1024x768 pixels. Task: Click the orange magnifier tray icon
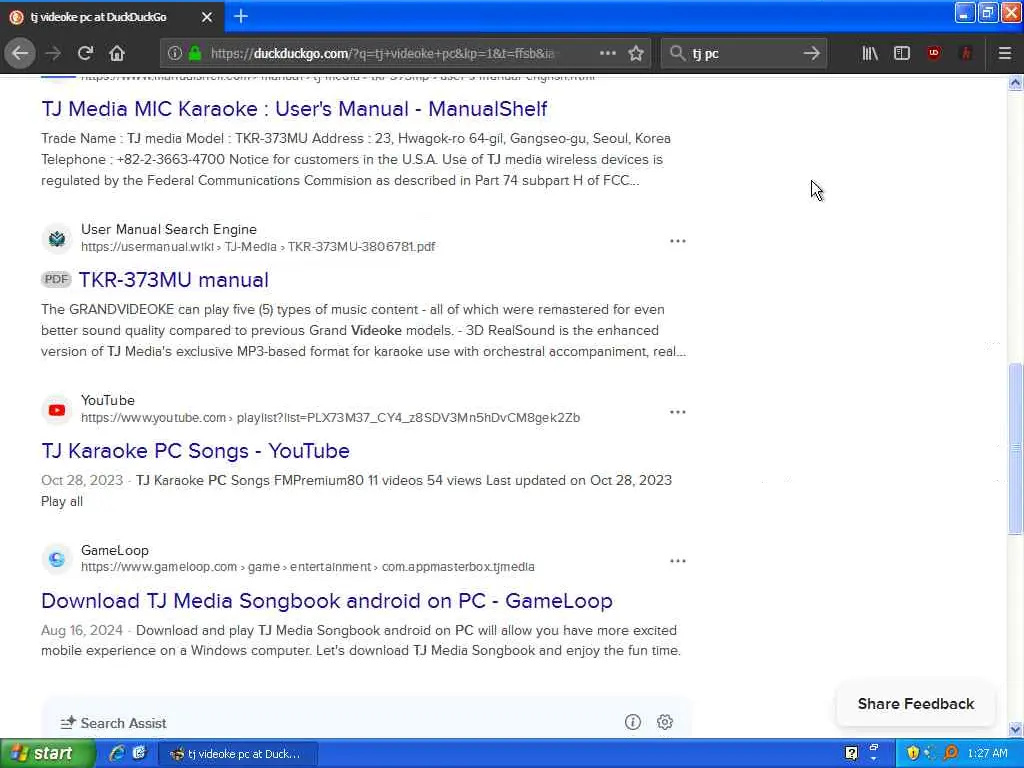[950, 754]
